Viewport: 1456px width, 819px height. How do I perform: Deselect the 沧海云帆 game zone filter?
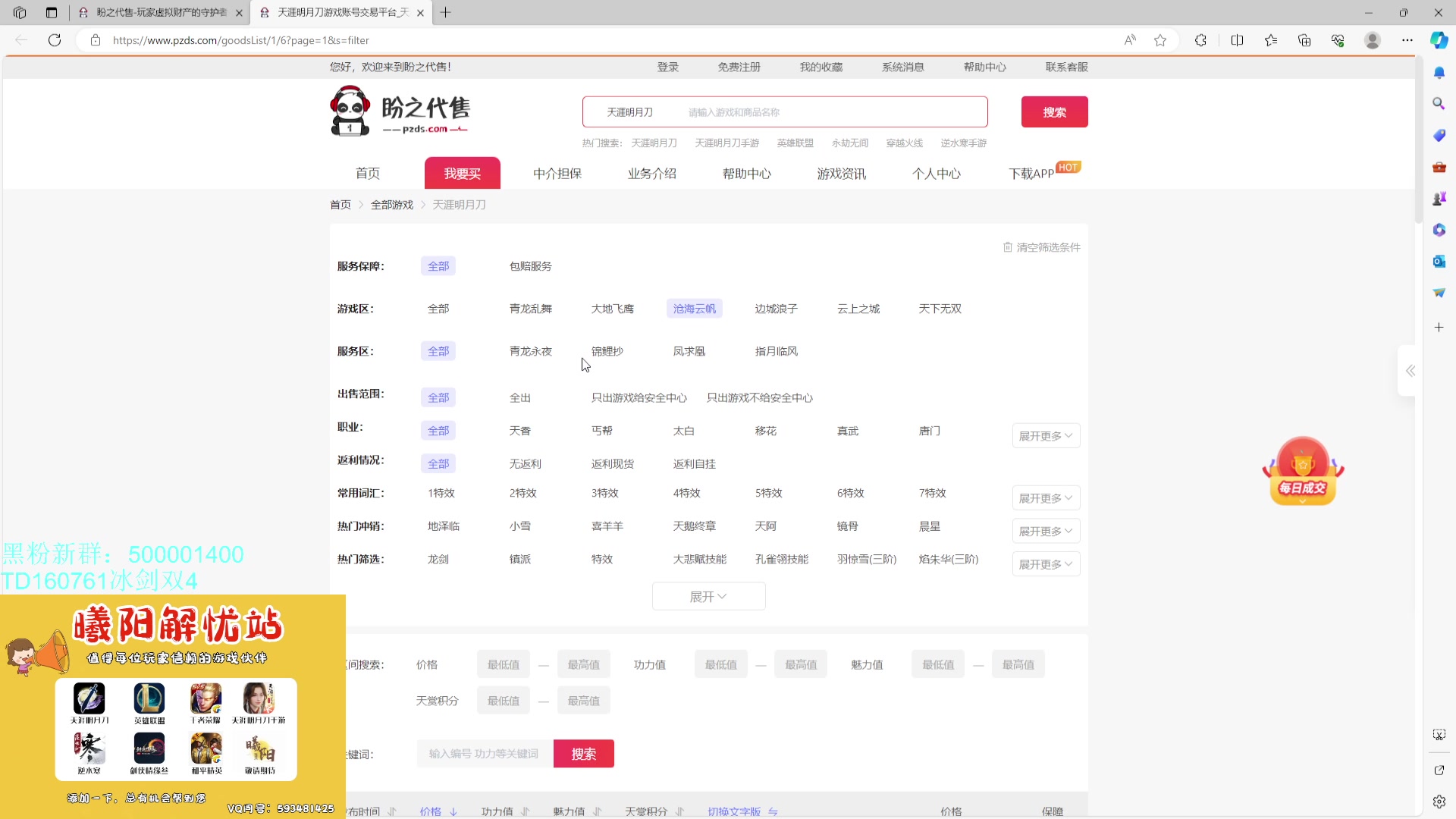(x=694, y=308)
